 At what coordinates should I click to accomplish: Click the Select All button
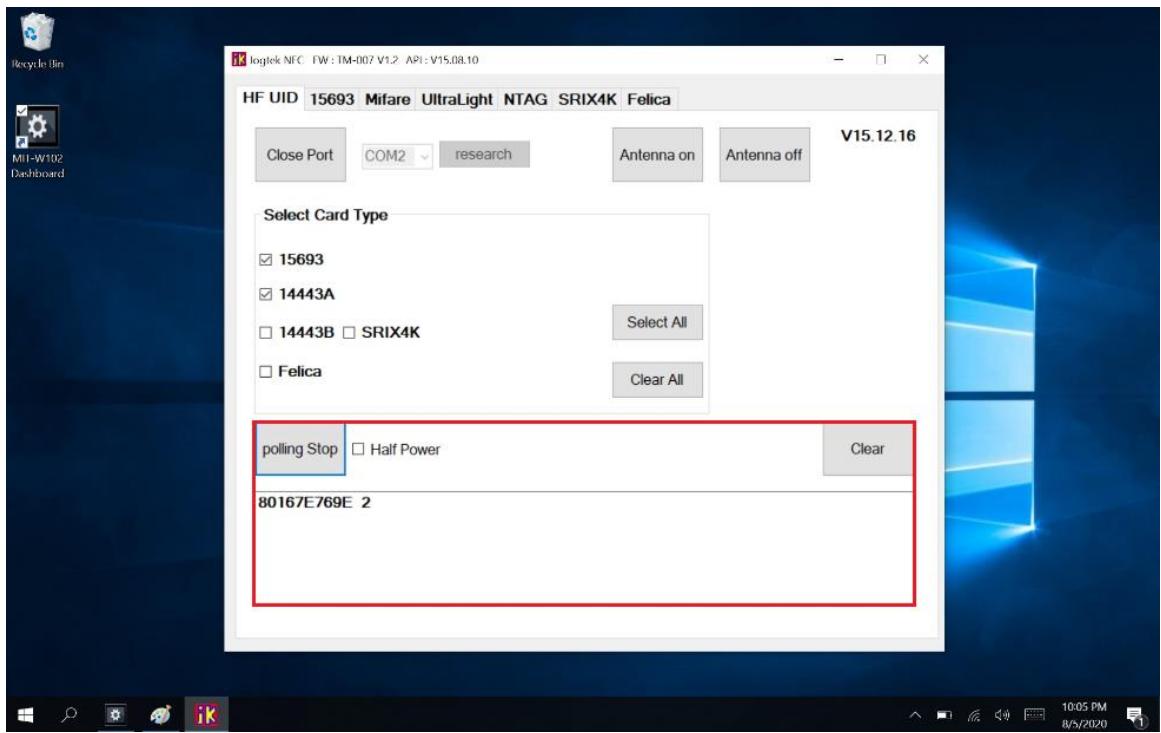[657, 323]
